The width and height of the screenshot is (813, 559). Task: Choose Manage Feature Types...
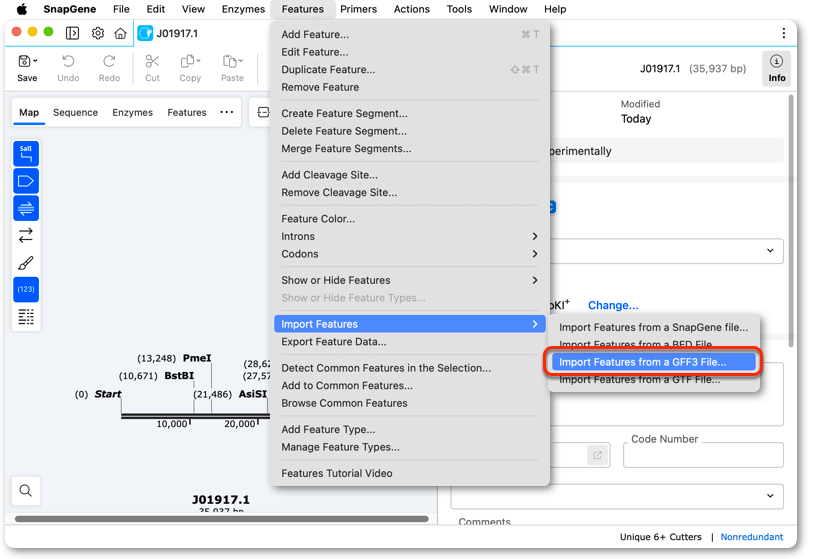(410, 447)
